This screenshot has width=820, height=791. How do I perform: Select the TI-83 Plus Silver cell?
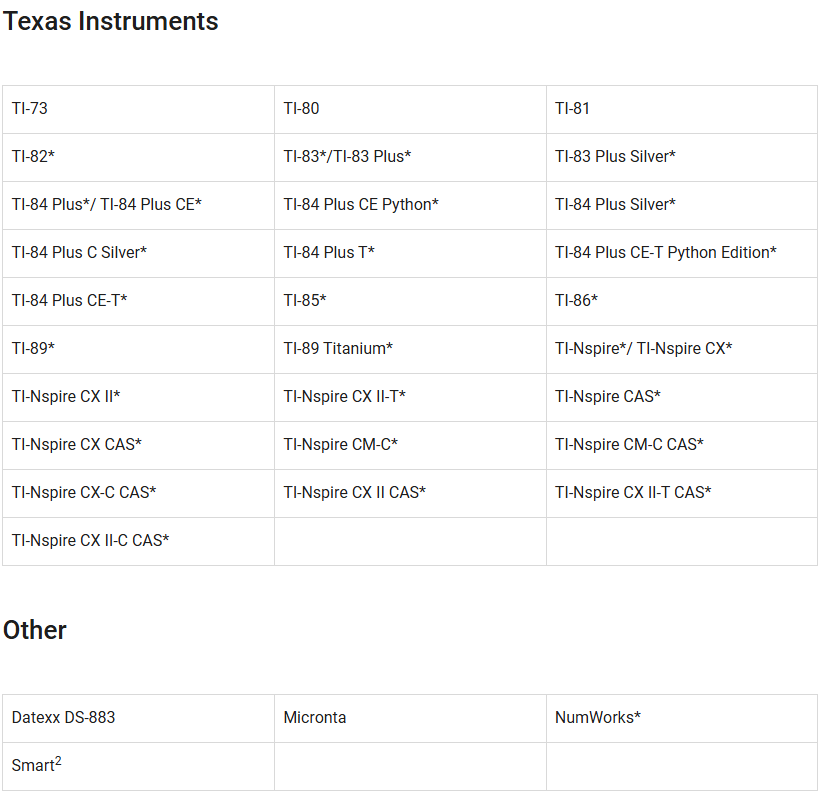tap(615, 157)
